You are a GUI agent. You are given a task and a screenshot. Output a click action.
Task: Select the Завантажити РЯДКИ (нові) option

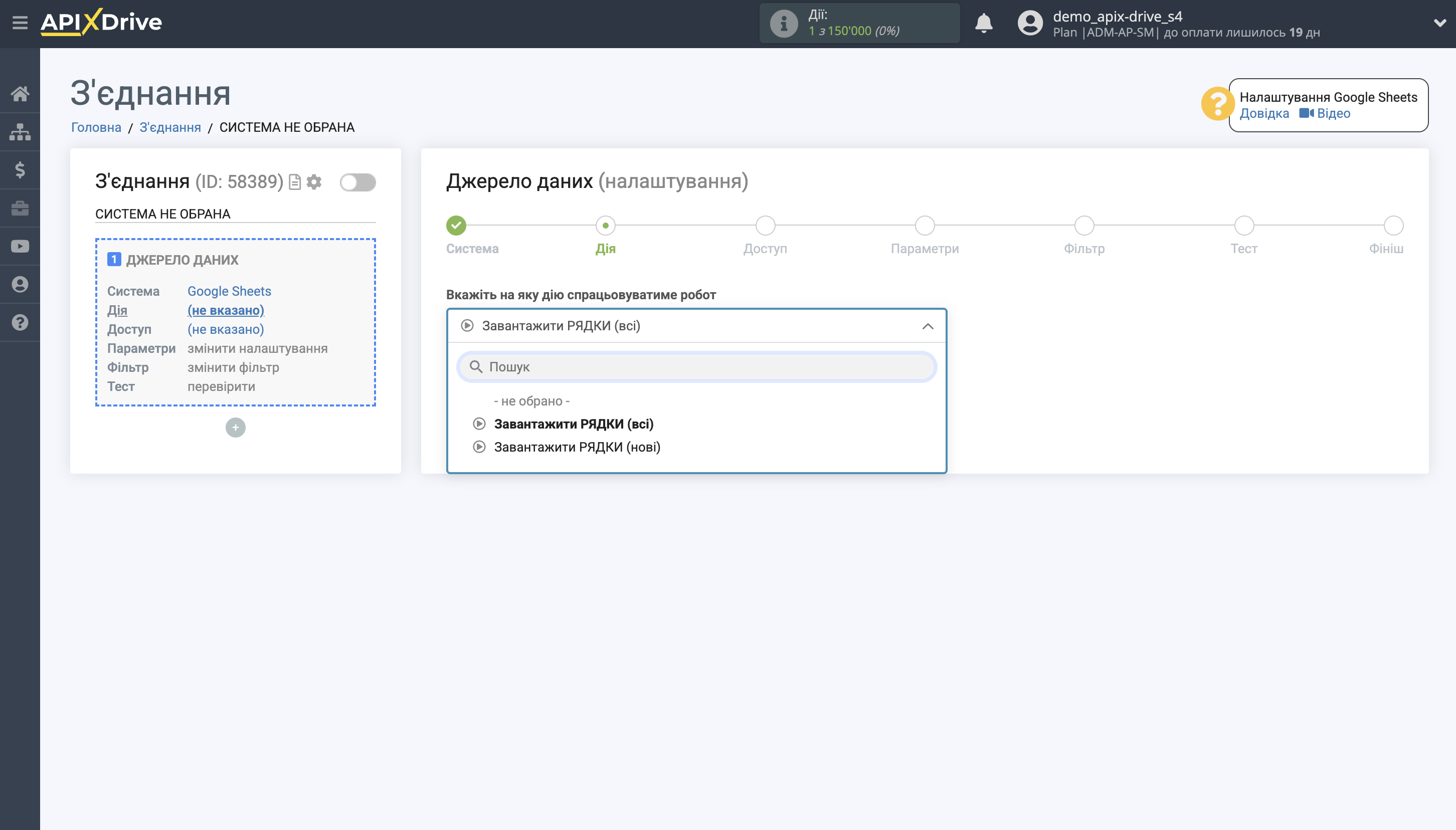click(577, 447)
